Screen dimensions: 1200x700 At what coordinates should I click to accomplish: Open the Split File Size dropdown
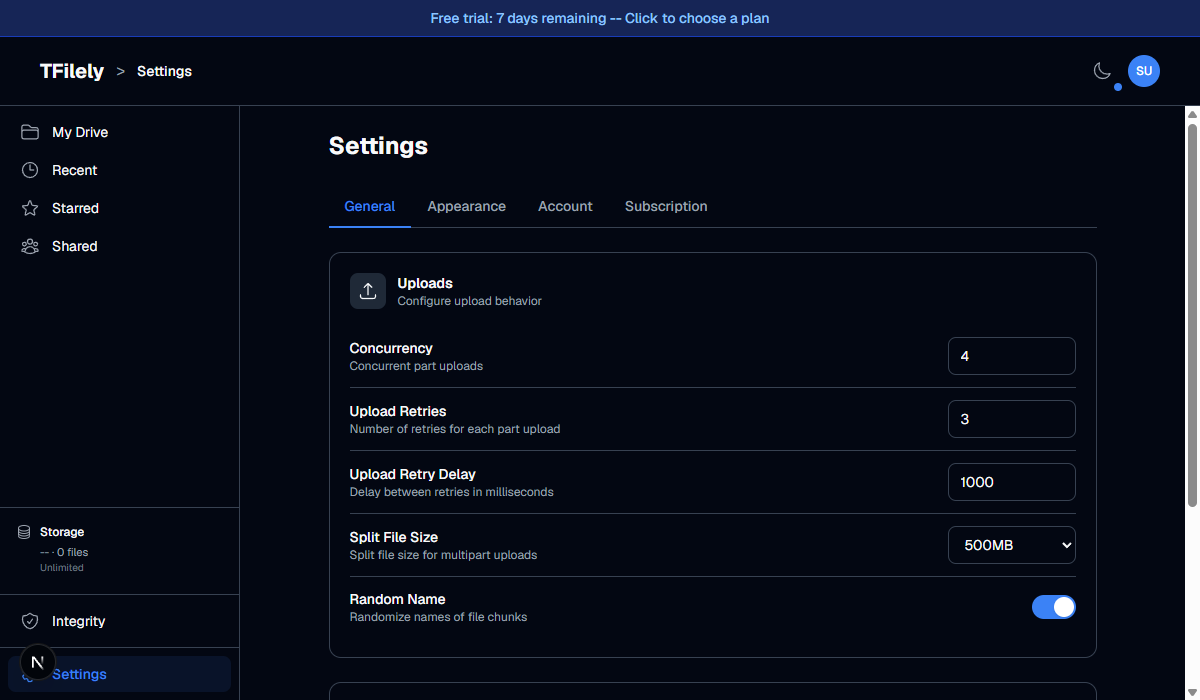point(1012,545)
